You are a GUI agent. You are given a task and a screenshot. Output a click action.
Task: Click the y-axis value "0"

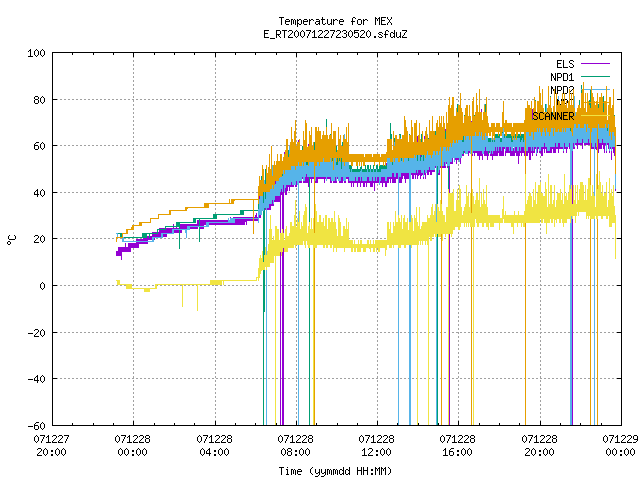pyautogui.click(x=42, y=286)
